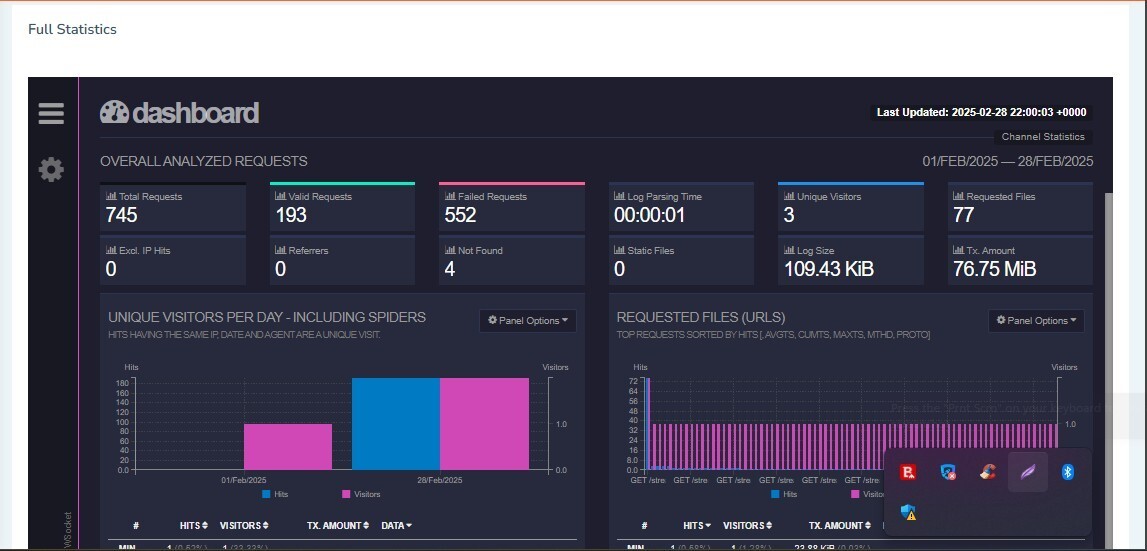Sort Unique Visitors table by TX. AMOUNT

[x=338, y=525]
